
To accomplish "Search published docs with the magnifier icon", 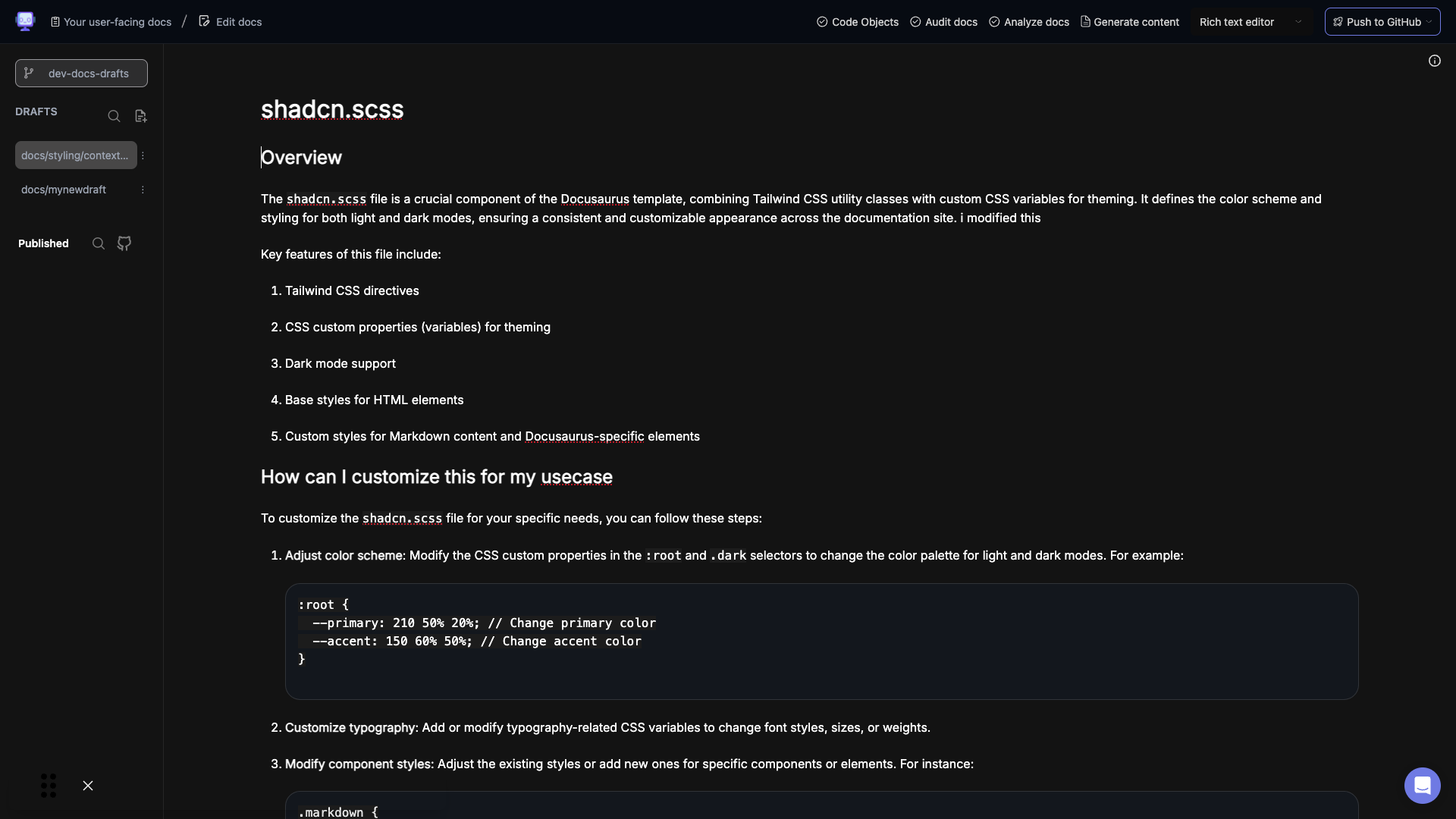I will pos(99,243).
